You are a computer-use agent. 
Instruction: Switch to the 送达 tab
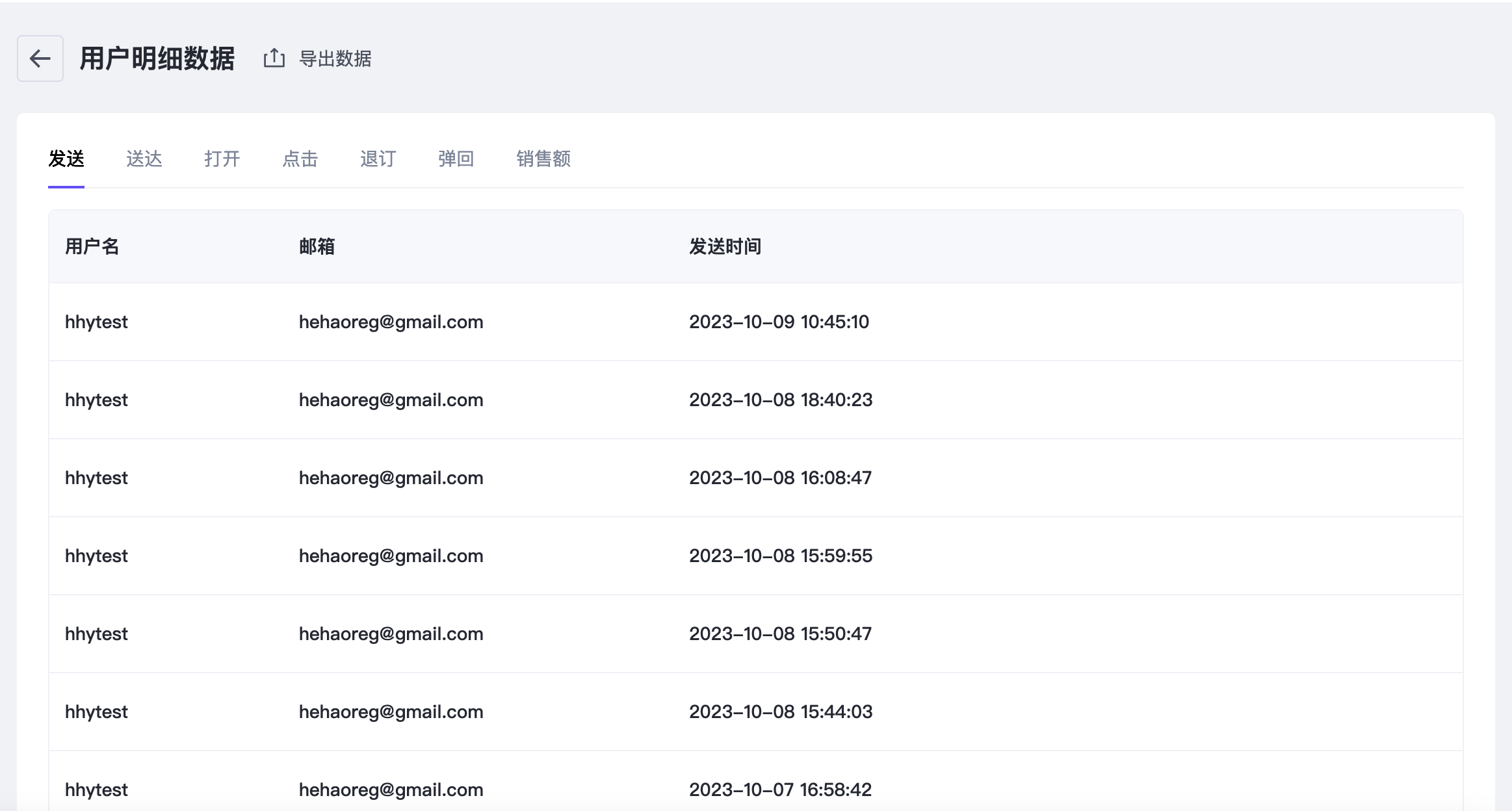144,159
